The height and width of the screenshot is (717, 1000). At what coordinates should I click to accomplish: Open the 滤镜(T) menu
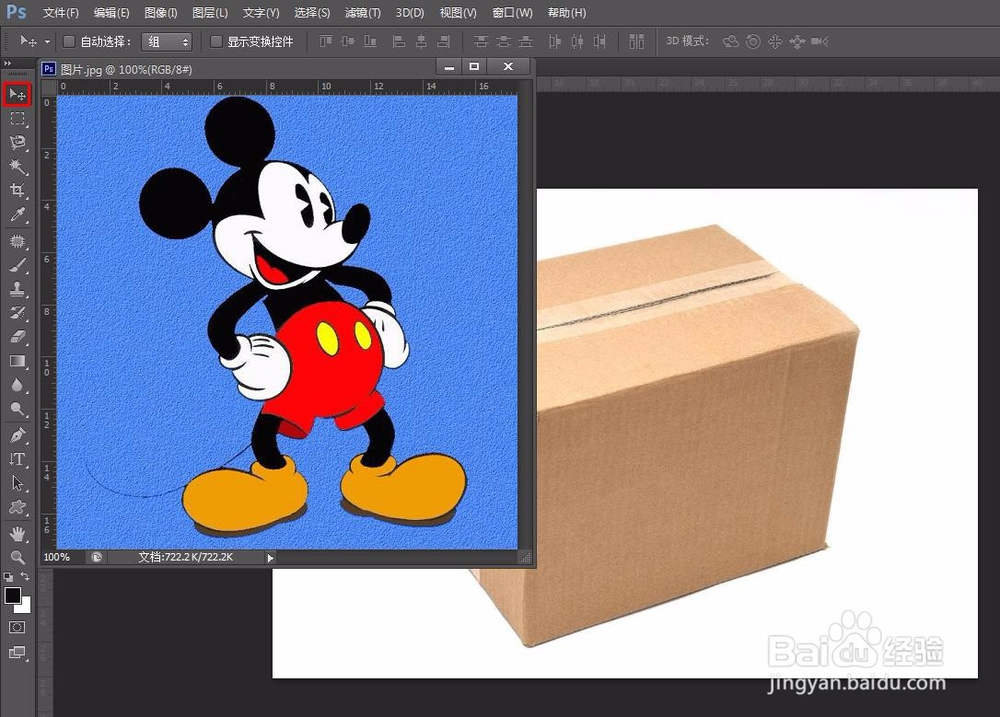coord(362,13)
